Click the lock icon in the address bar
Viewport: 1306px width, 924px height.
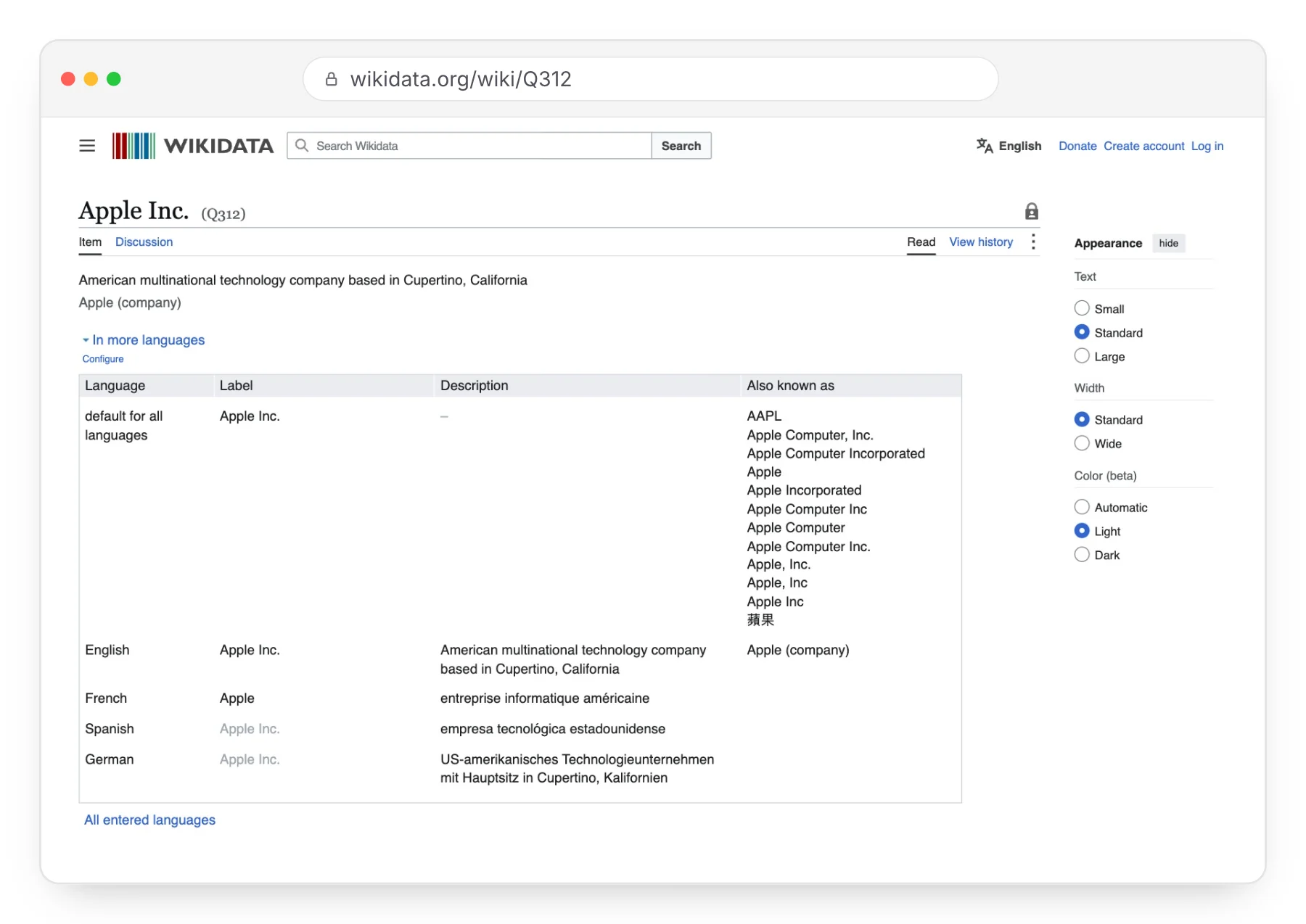331,79
